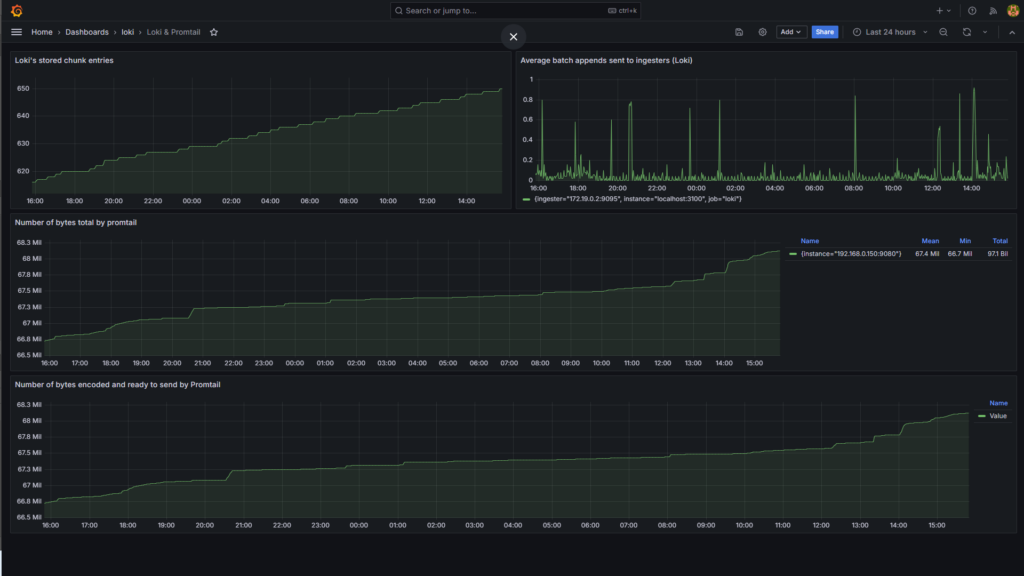Open the hamburger navigation menu
This screenshot has width=1024, height=576.
[16, 32]
